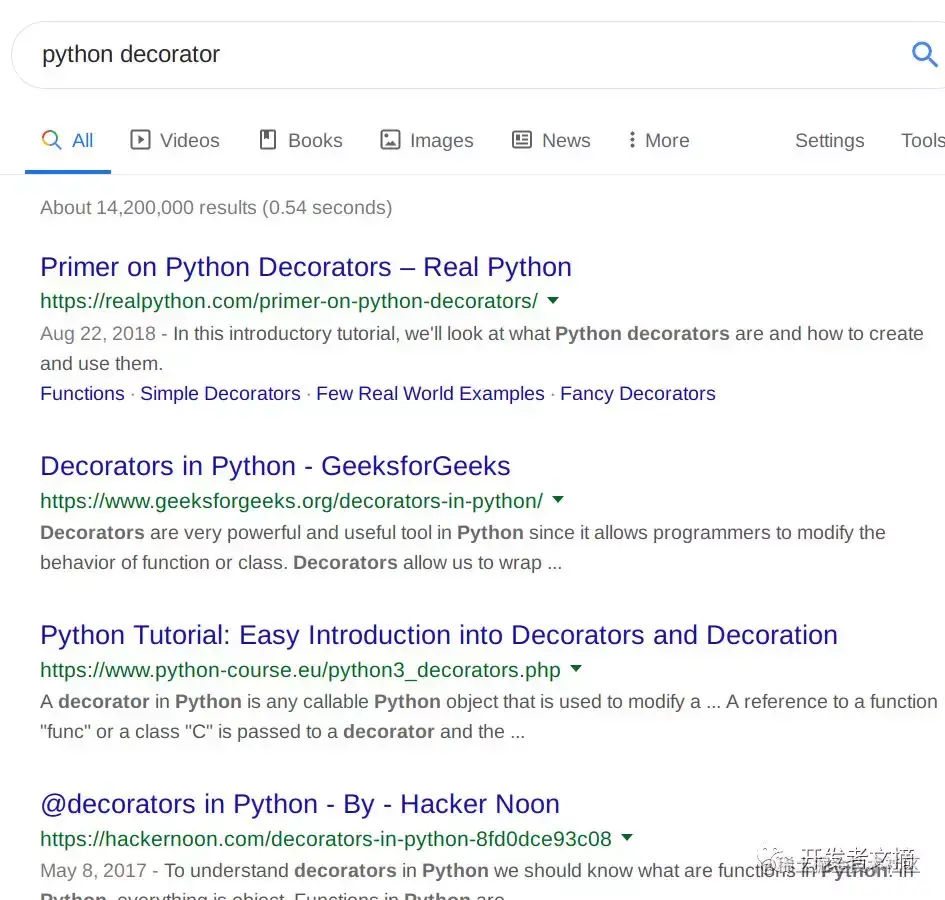Image resolution: width=945 pixels, height=900 pixels.
Task: Click the python-course.eu python3_decorators.php URL text
Action: 300,670
